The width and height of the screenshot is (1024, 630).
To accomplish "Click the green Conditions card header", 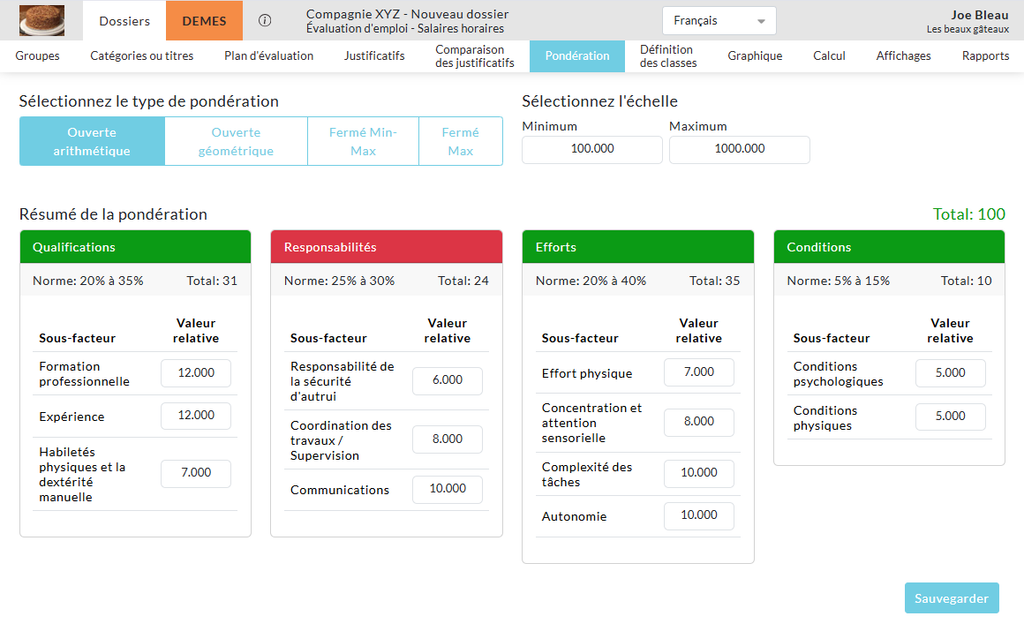I will 889,247.
